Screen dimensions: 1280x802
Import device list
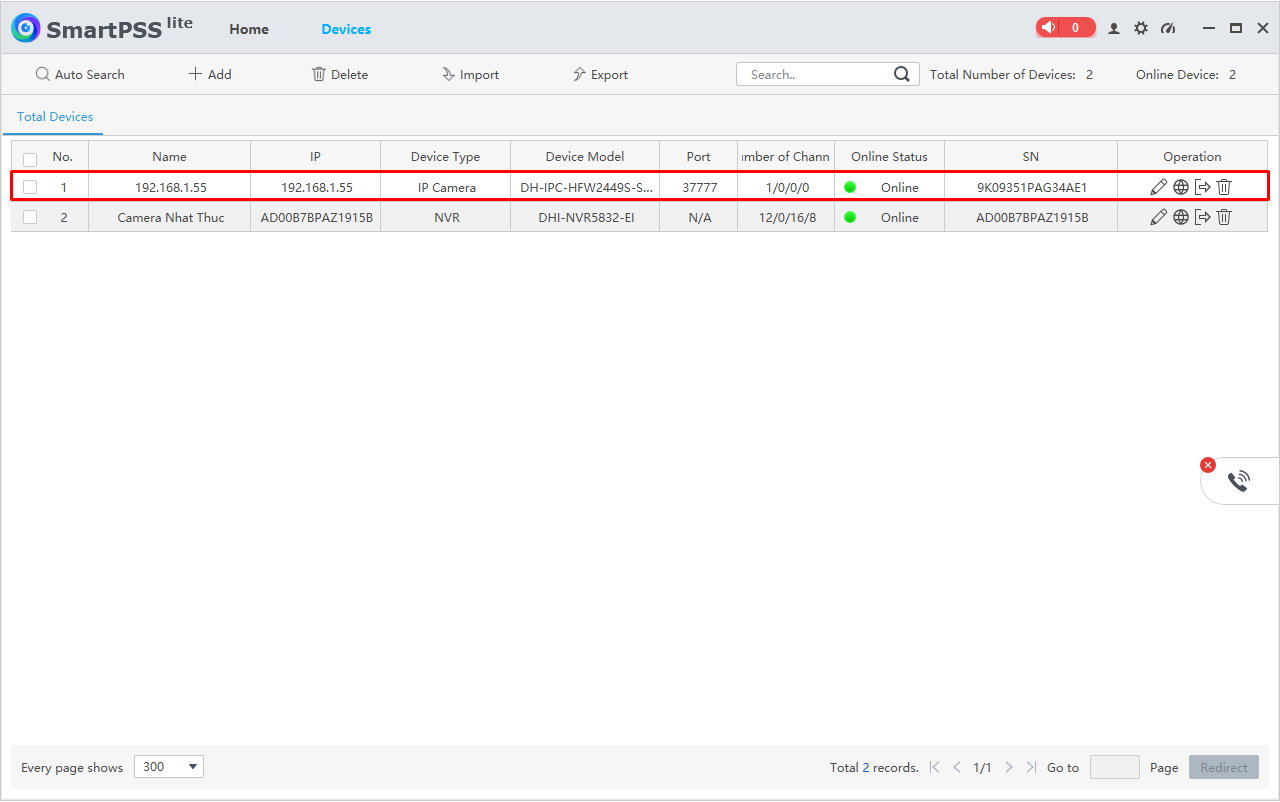point(470,74)
